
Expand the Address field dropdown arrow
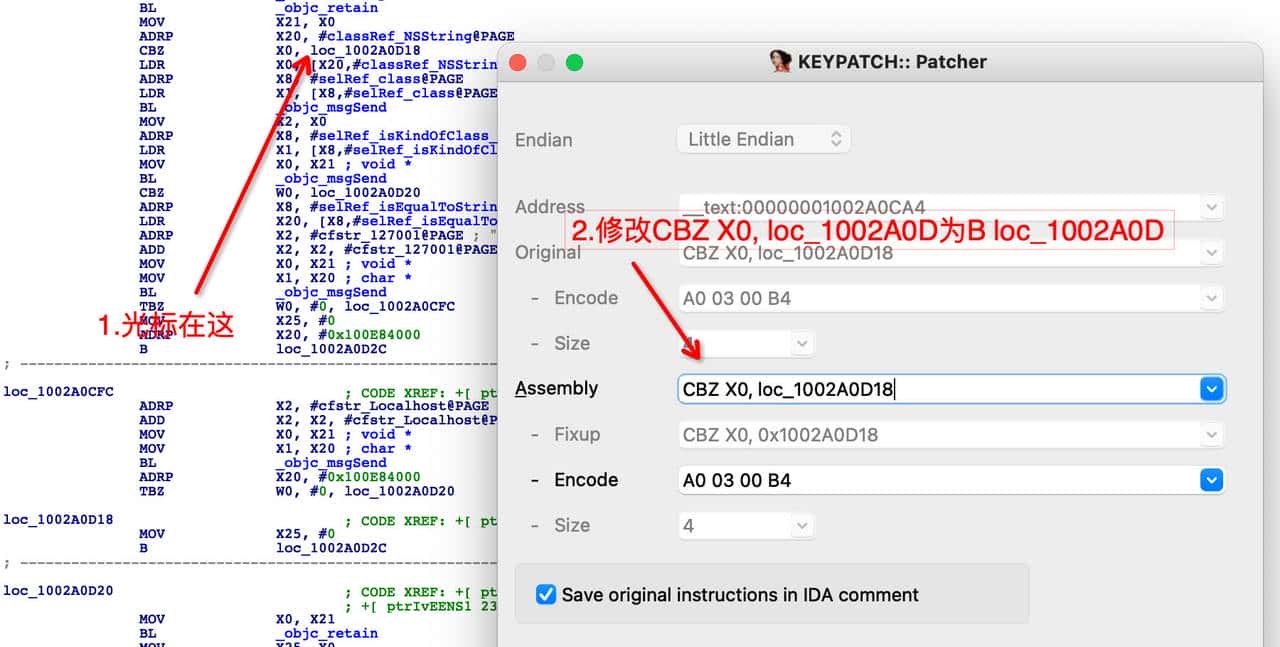tap(1212, 208)
